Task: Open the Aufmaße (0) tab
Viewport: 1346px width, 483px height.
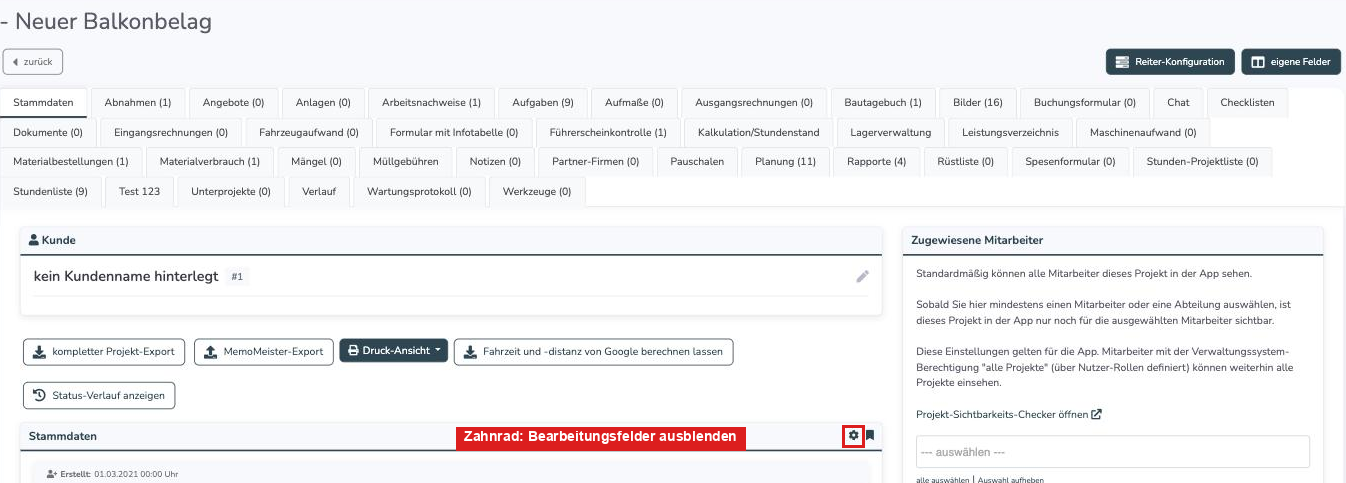Action: coord(634,102)
